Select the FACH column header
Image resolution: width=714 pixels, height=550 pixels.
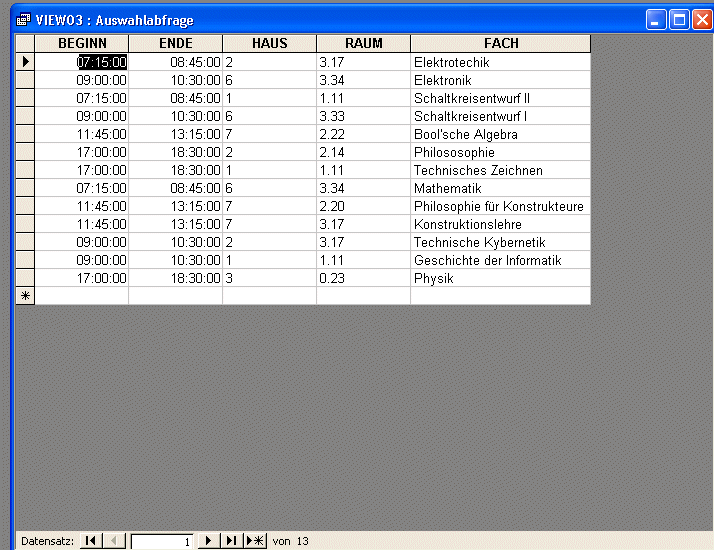(500, 43)
